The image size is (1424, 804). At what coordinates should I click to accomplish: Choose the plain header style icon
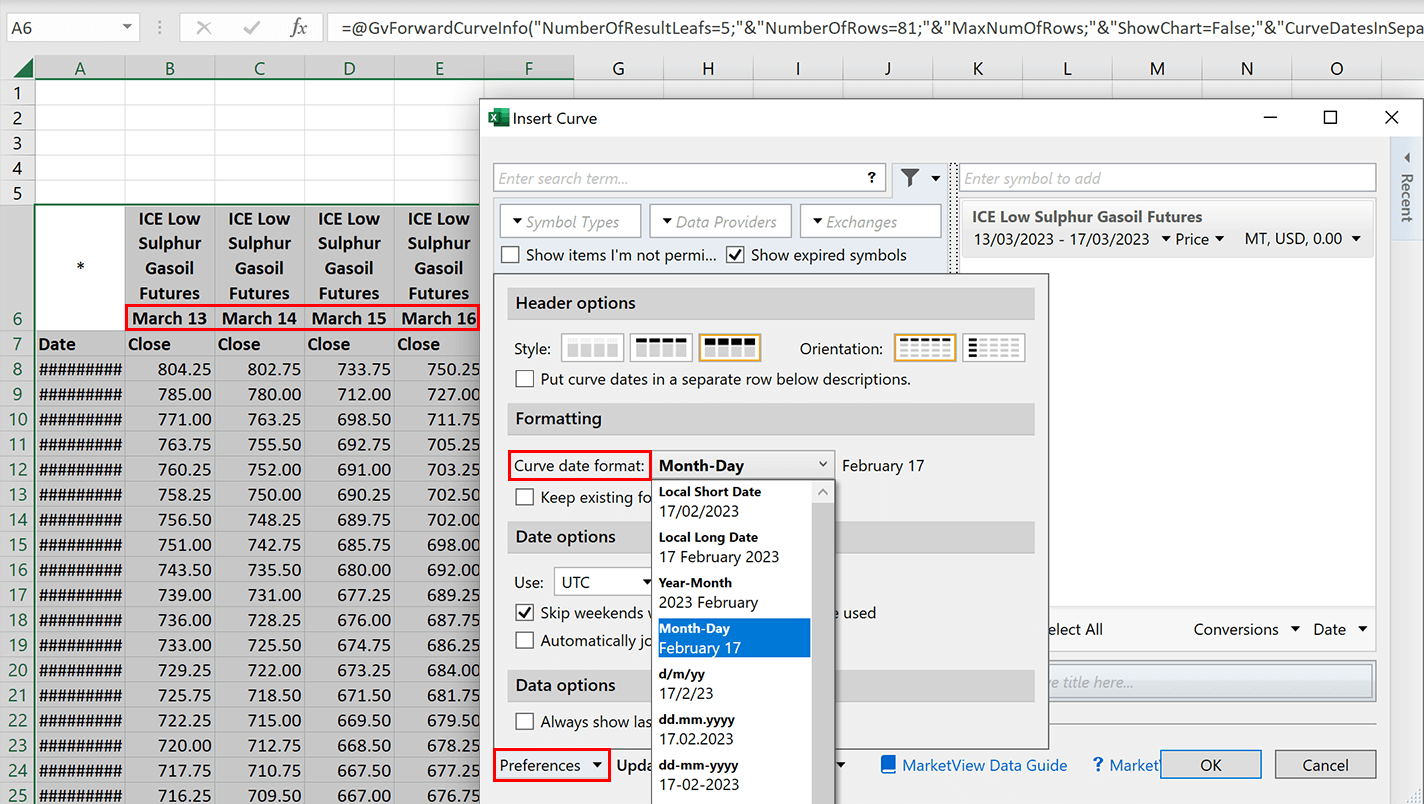coord(592,348)
